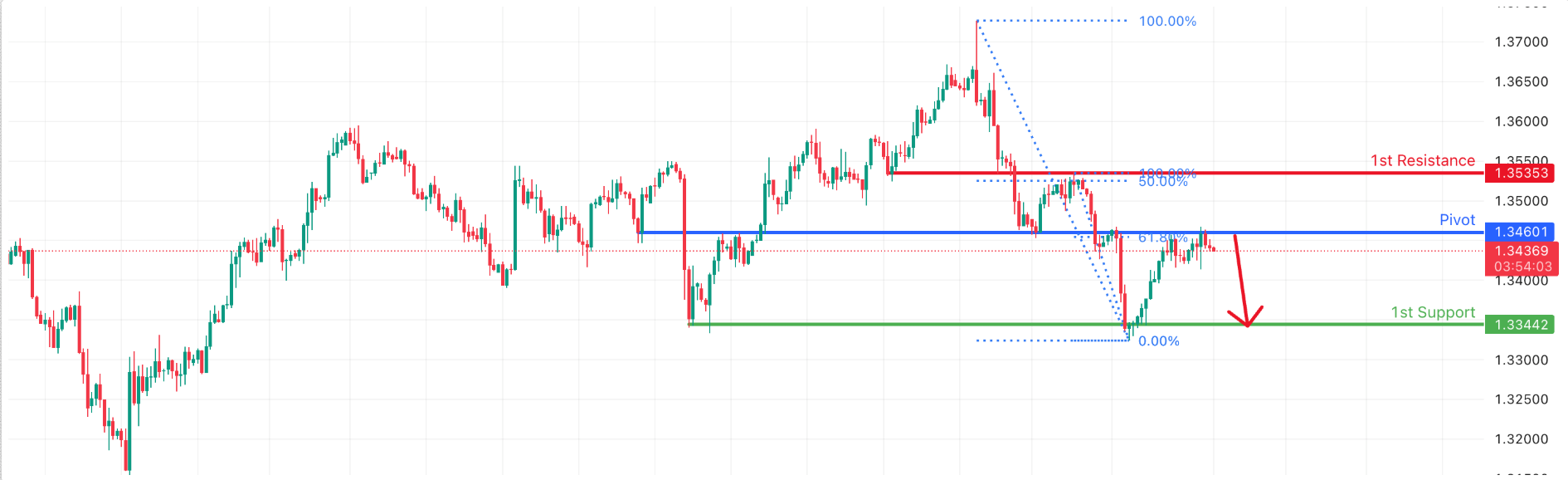Screen dimensions: 1568x480
Task: Click the 1.37000 price axis label
Action: [x=1521, y=42]
